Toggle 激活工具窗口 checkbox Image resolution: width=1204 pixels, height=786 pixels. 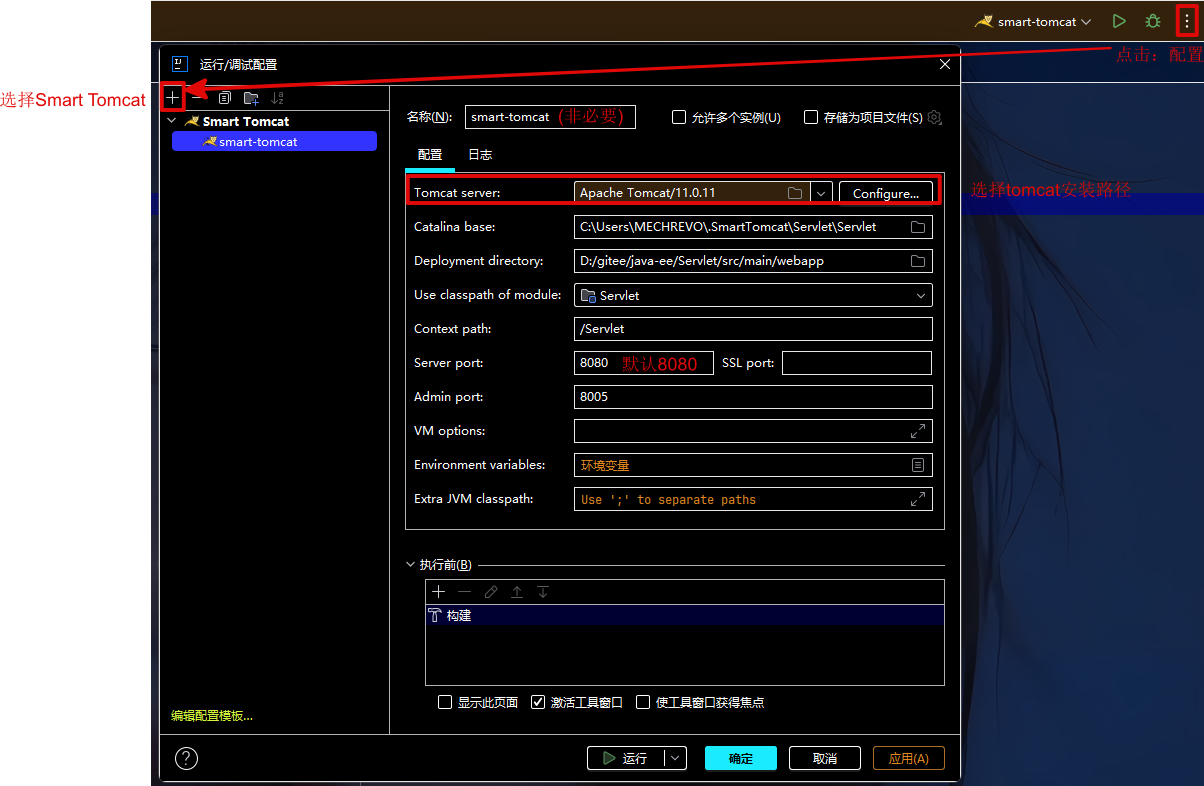pos(538,702)
